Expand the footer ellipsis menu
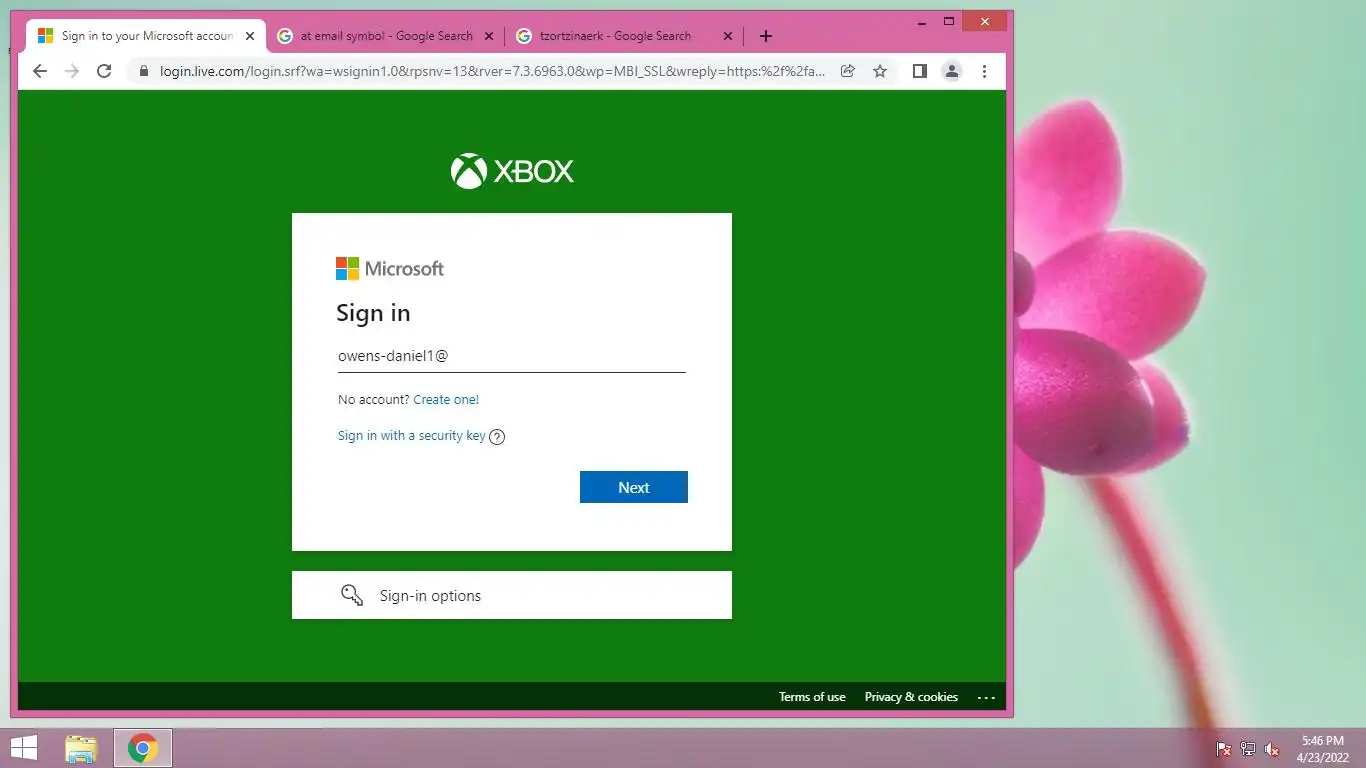 [x=986, y=697]
